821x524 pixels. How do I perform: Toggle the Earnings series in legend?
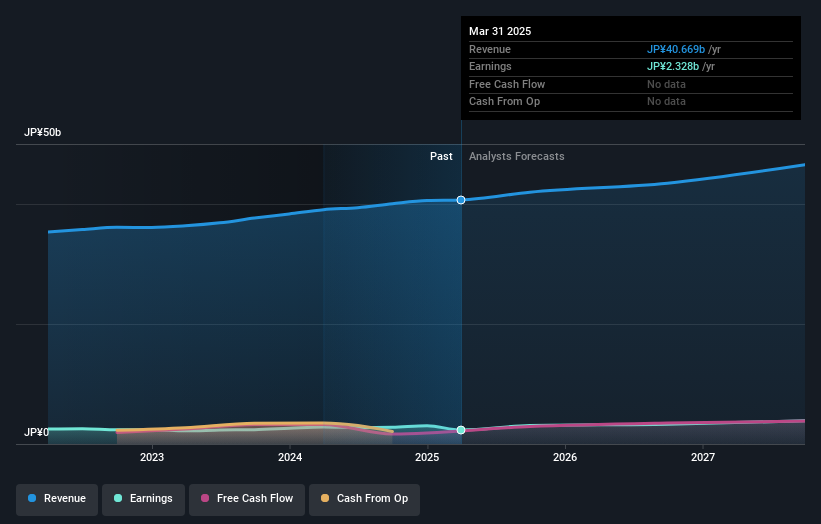click(143, 499)
